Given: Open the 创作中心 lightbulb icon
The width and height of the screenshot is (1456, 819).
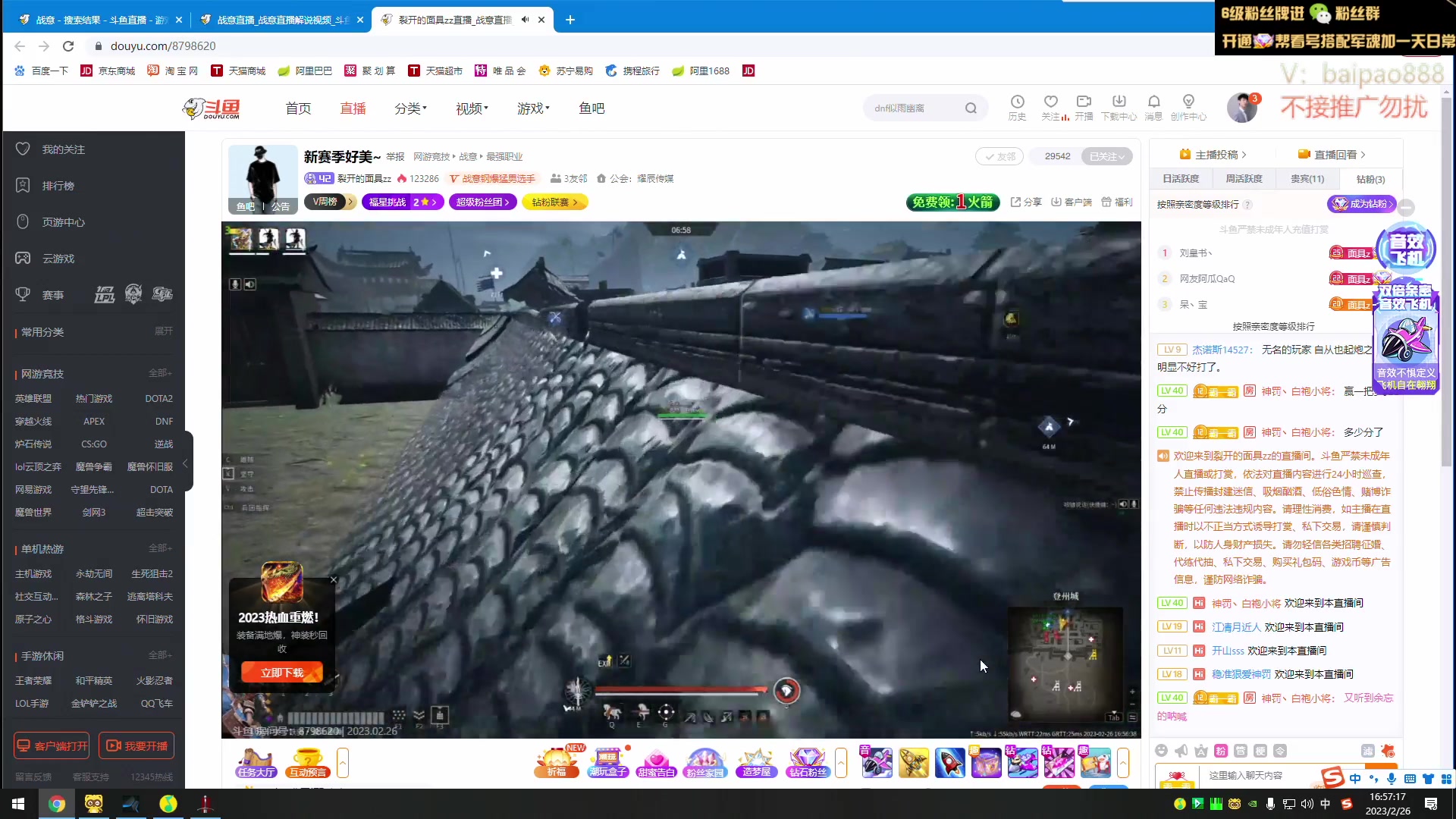Looking at the screenshot, I should [1188, 107].
